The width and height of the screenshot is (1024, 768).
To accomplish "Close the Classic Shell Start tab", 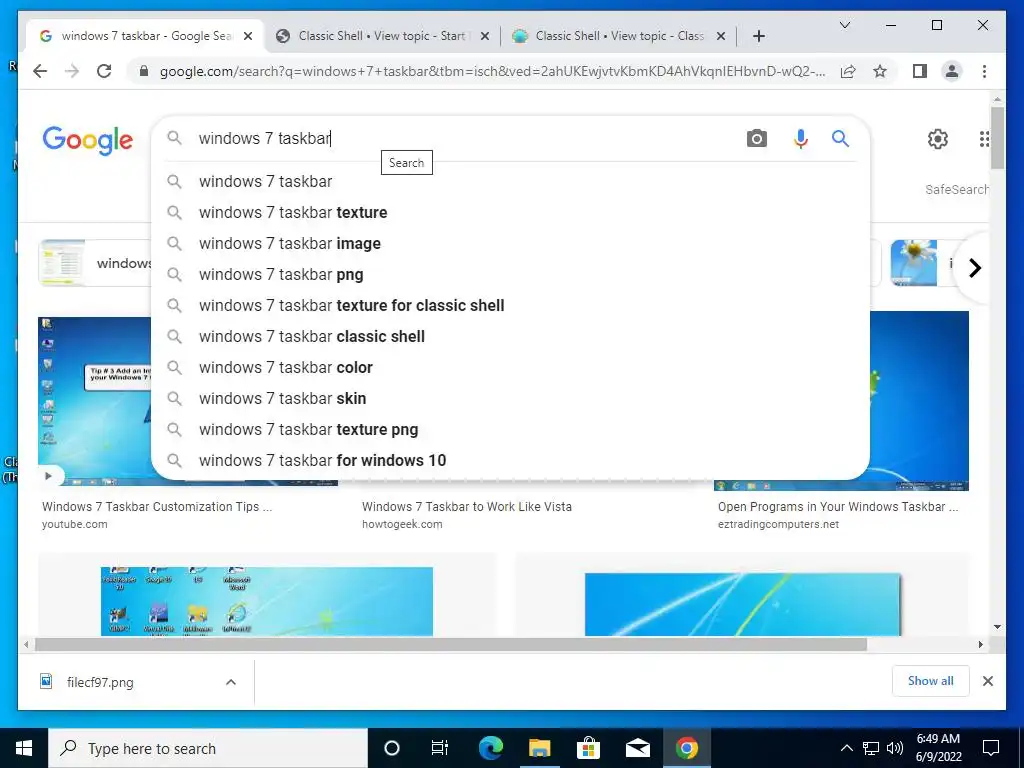I will [485, 36].
